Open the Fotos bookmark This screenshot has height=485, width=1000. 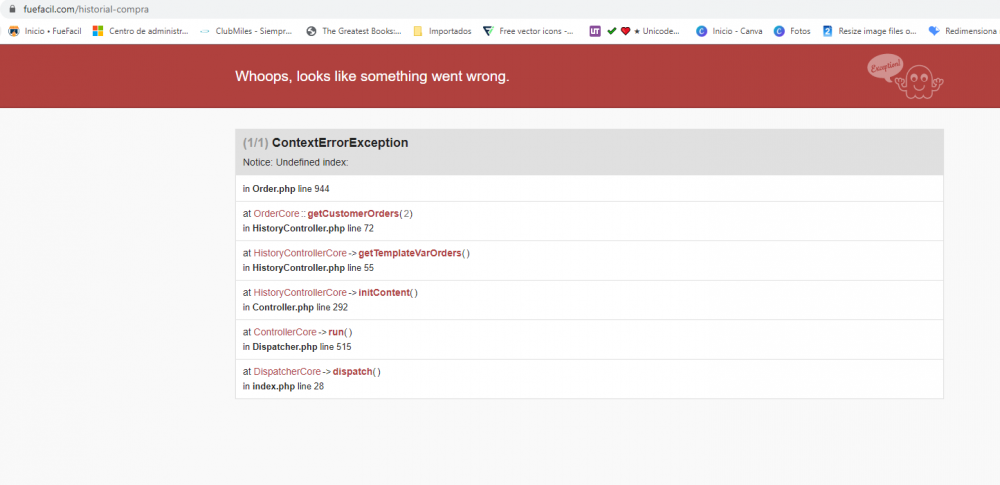[x=793, y=31]
